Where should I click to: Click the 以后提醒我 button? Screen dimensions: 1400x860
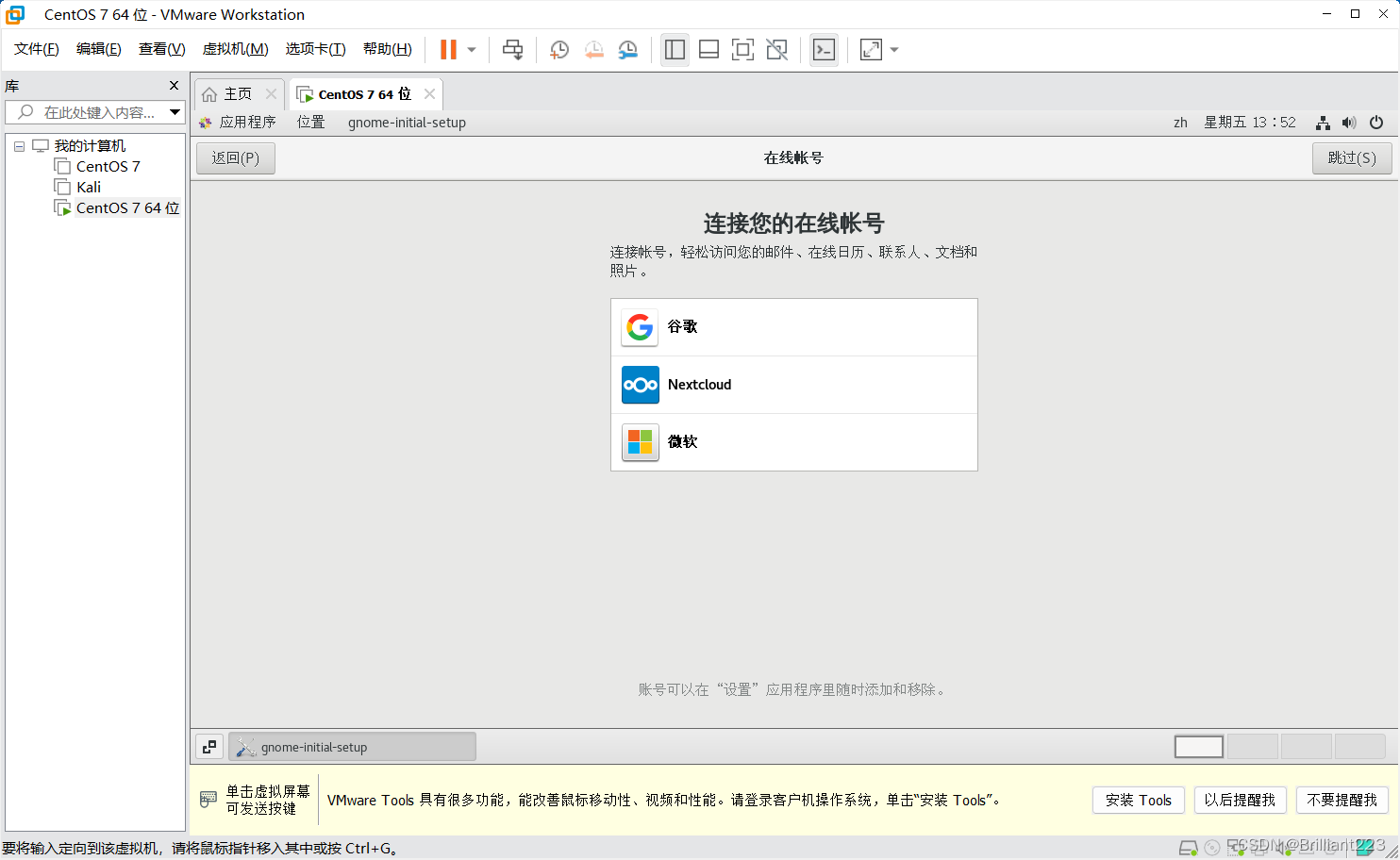(1240, 800)
